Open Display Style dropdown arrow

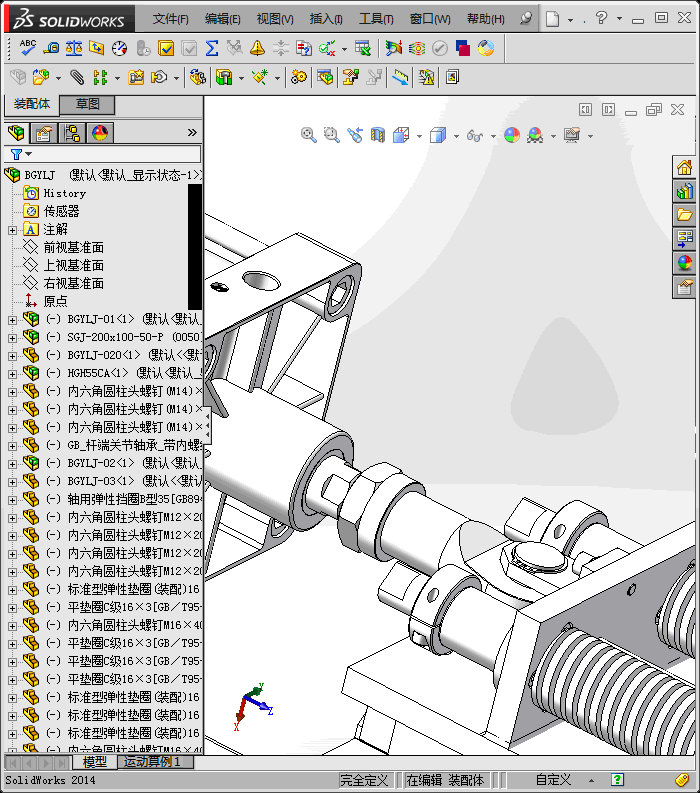pos(456,136)
